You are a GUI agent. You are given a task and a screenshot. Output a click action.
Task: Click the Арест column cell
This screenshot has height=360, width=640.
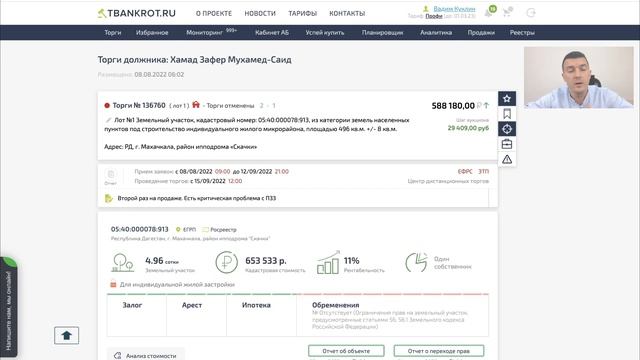click(196, 315)
